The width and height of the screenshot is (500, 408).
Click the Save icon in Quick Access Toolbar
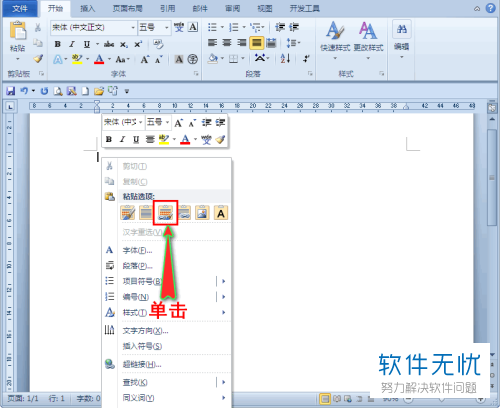coord(11,91)
